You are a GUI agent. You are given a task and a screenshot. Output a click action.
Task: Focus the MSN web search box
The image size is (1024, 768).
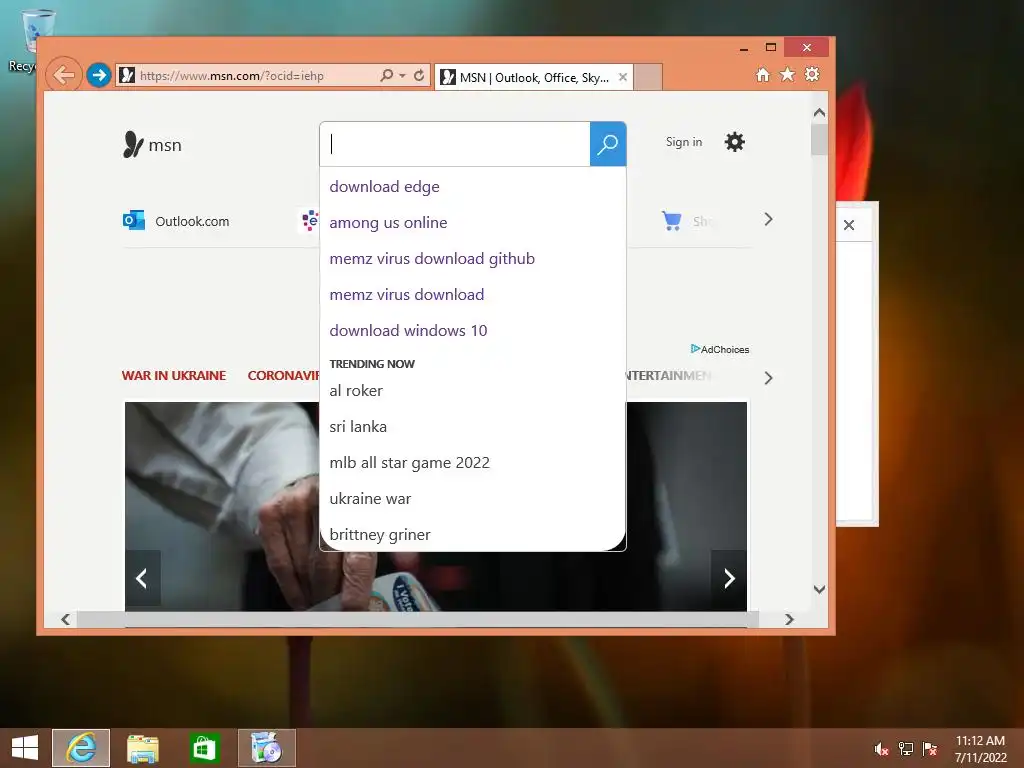click(x=455, y=144)
